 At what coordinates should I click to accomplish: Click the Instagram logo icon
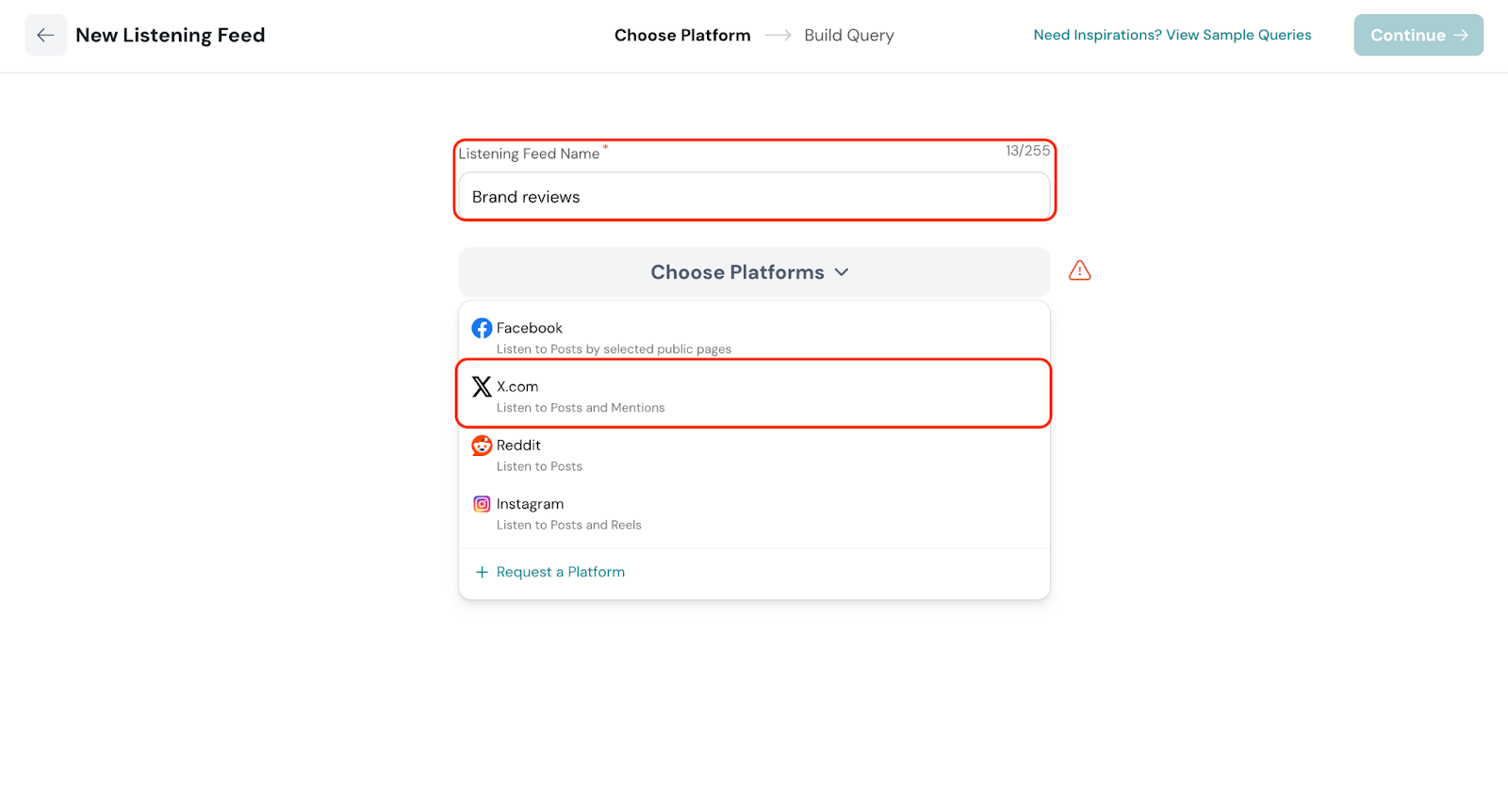click(482, 504)
